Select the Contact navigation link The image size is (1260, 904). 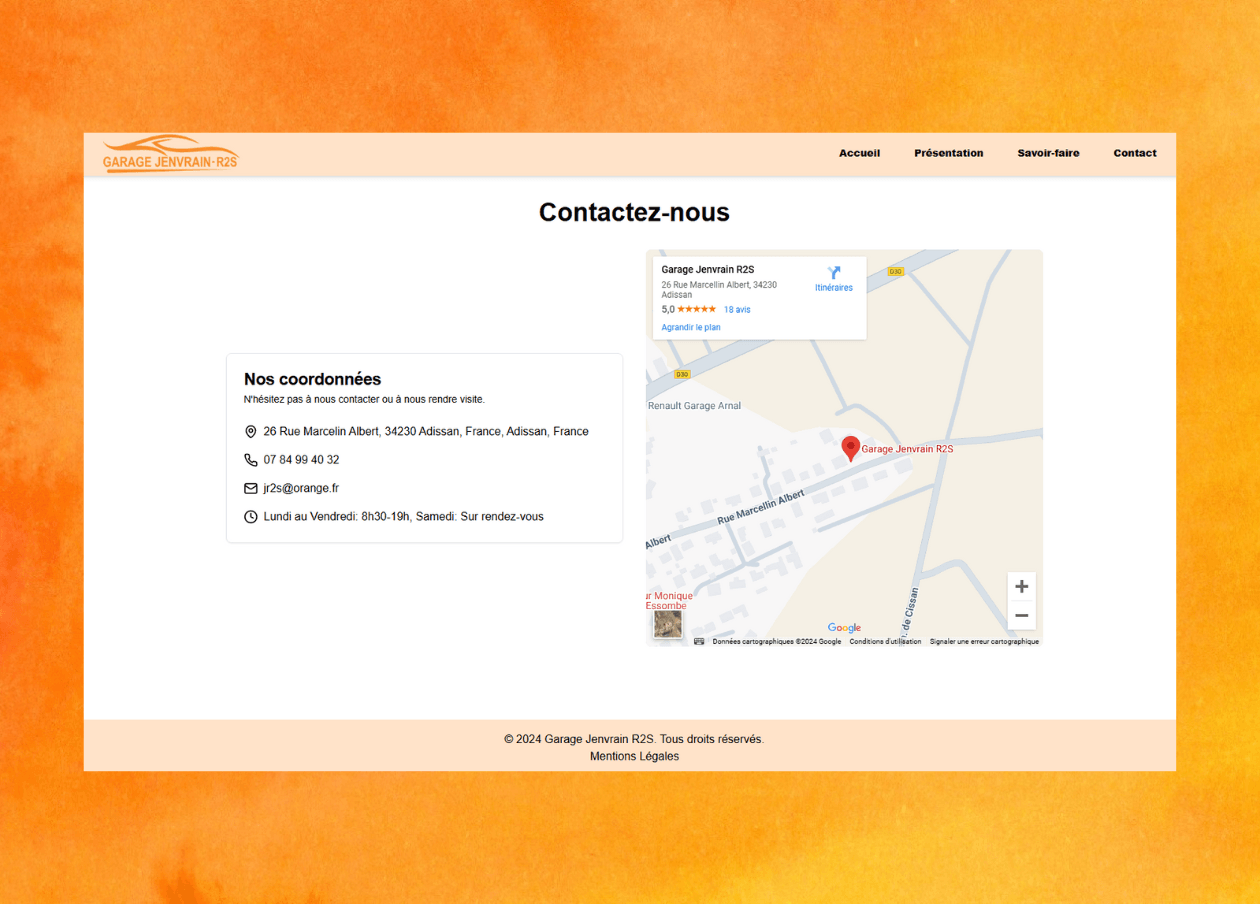(x=1135, y=153)
